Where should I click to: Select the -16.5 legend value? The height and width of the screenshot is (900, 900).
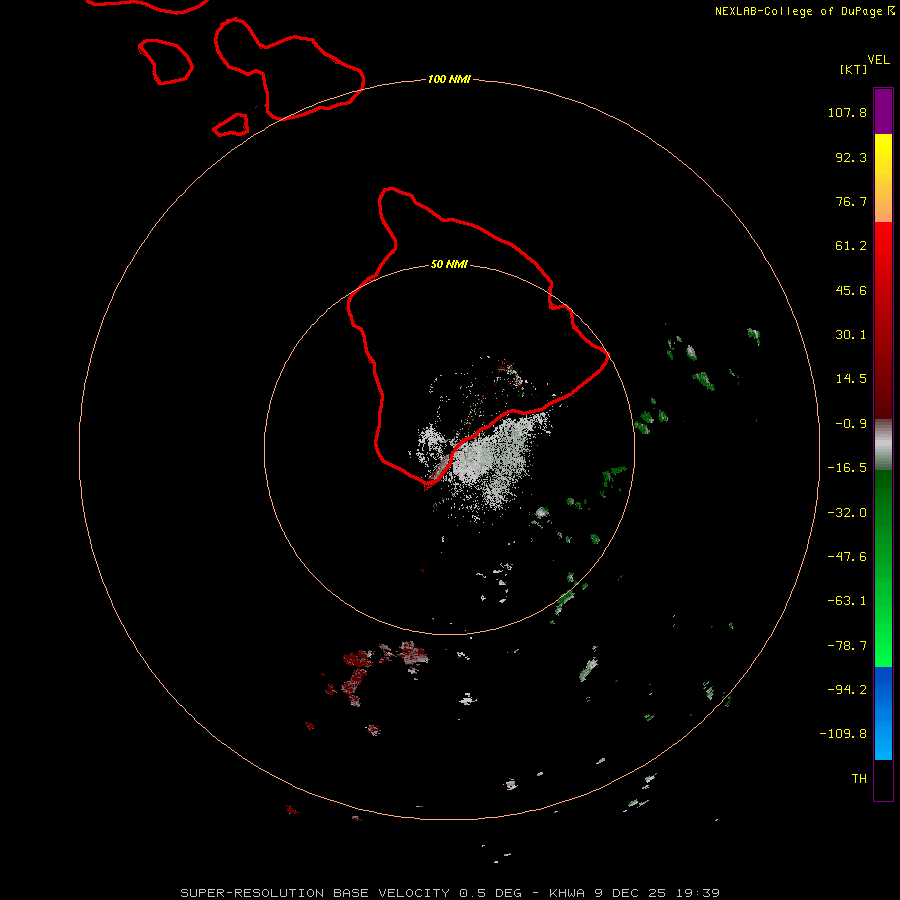point(847,468)
